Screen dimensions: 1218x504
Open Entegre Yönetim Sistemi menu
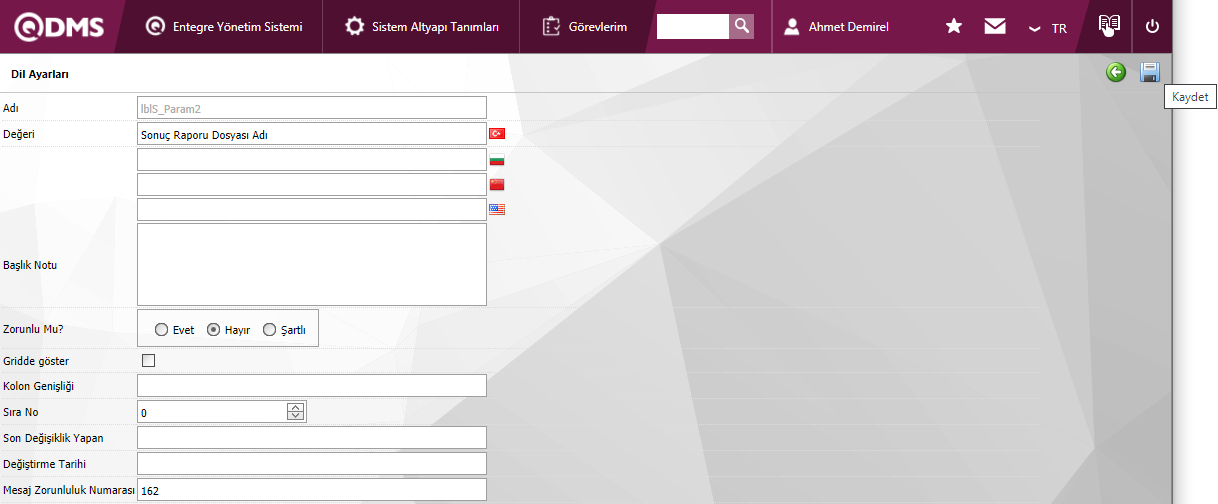coord(224,27)
